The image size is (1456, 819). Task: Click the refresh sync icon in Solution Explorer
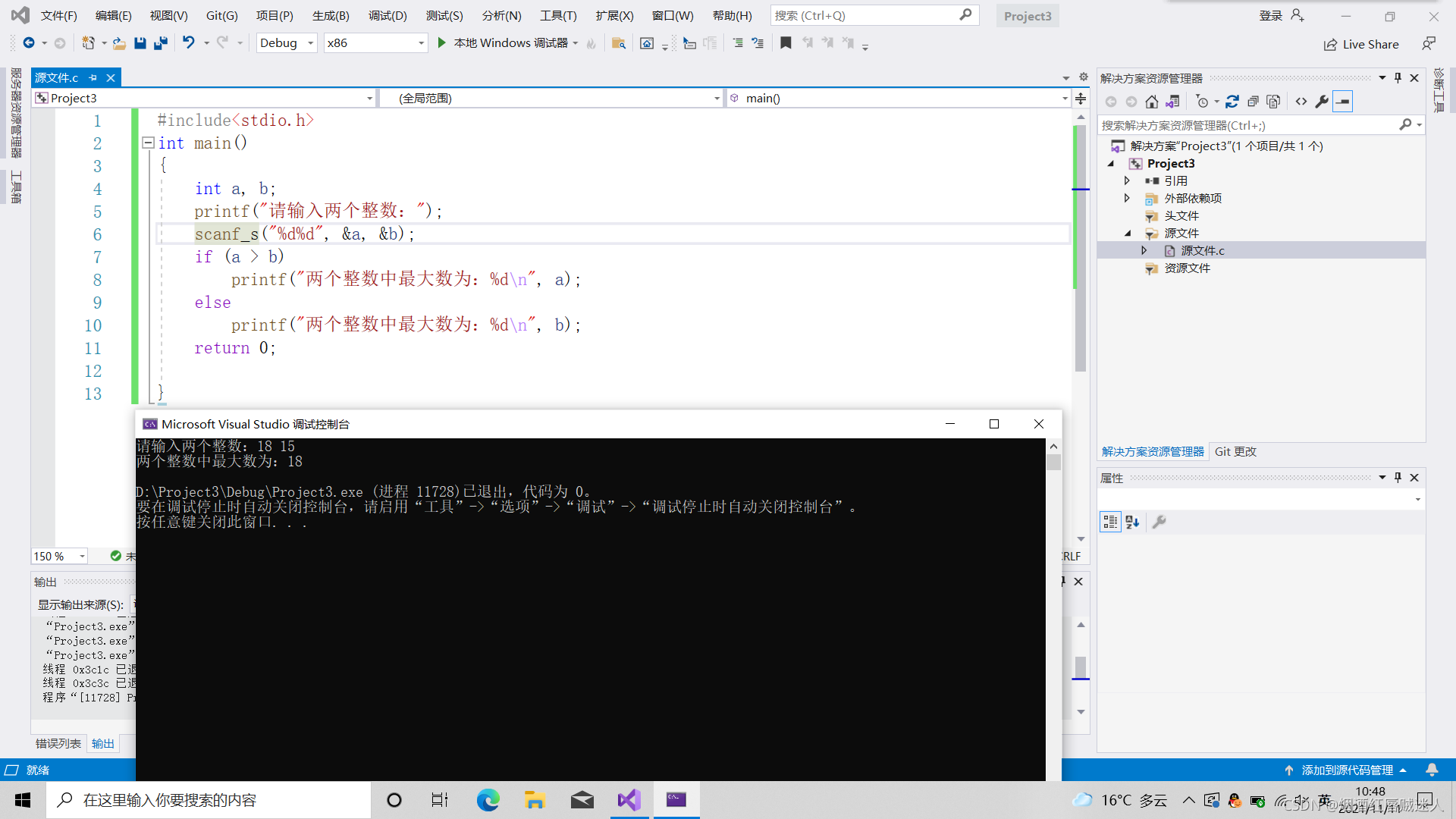click(x=1232, y=102)
